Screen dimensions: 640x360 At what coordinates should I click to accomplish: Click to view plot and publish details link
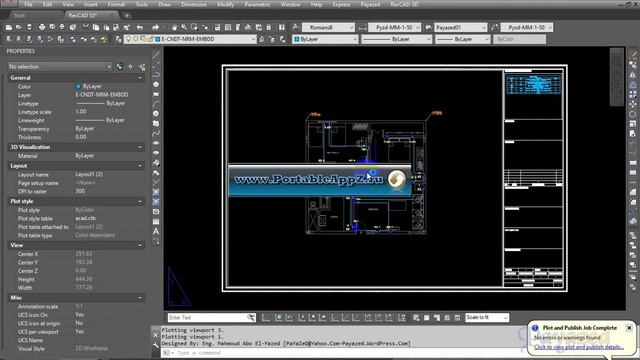click(579, 347)
